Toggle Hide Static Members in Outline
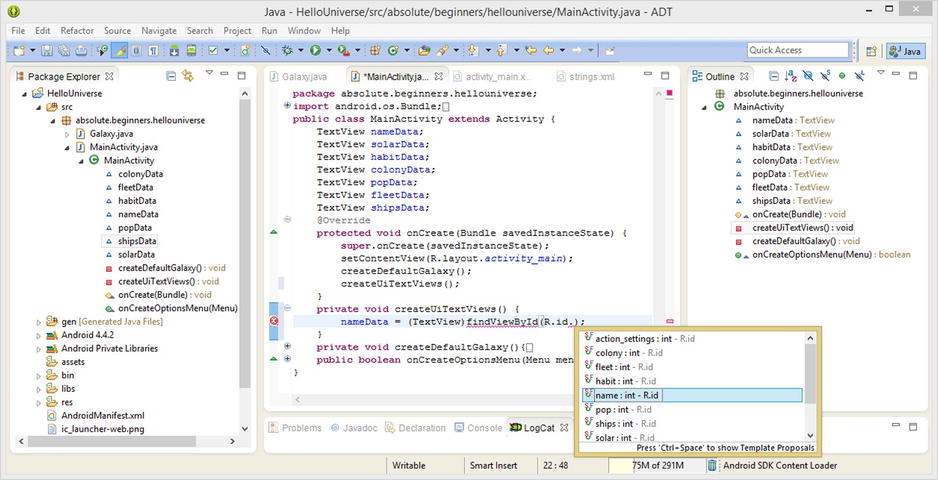The height and width of the screenshot is (480, 938). [826, 76]
